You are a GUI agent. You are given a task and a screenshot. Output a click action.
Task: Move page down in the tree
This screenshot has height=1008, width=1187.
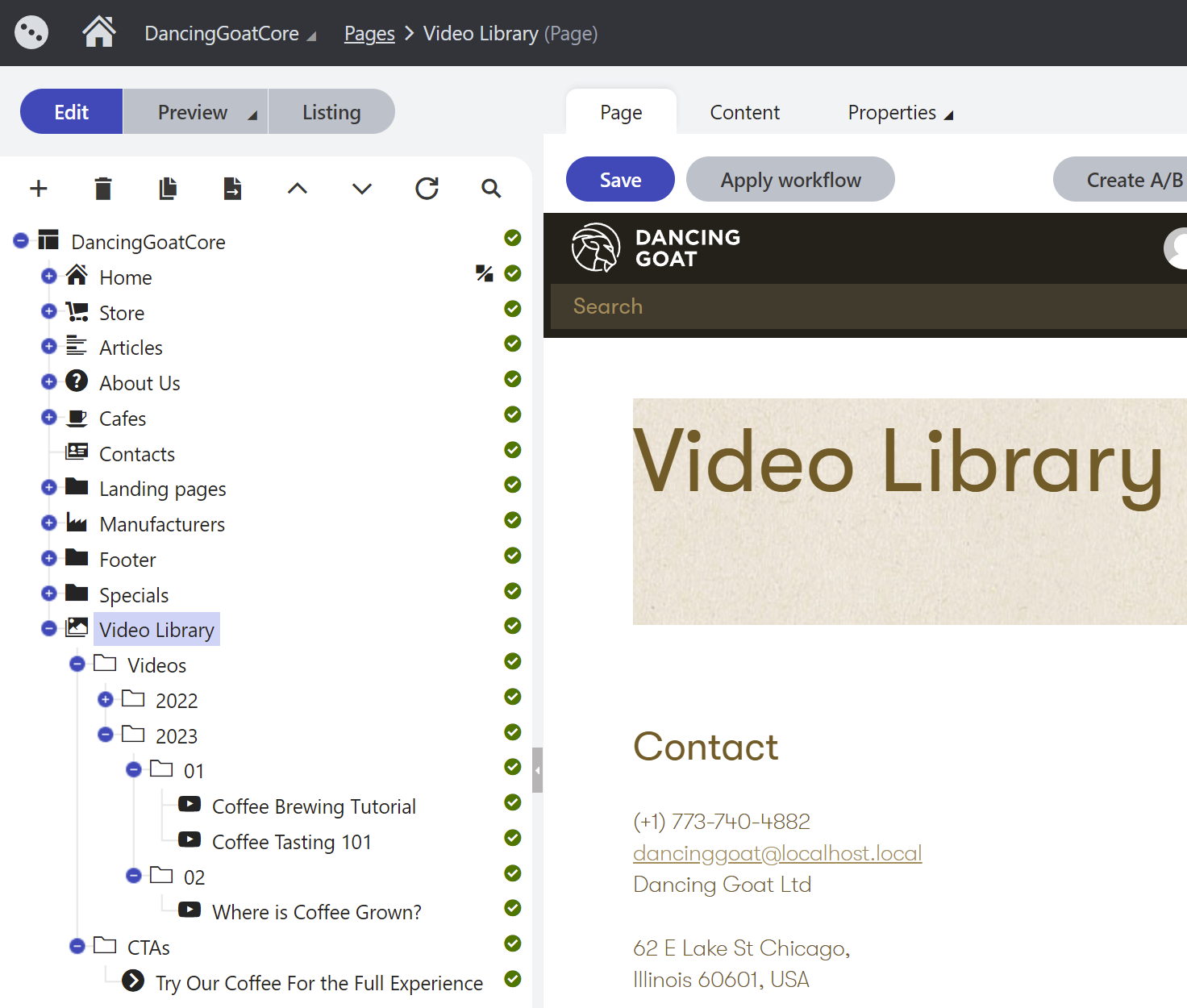point(362,189)
